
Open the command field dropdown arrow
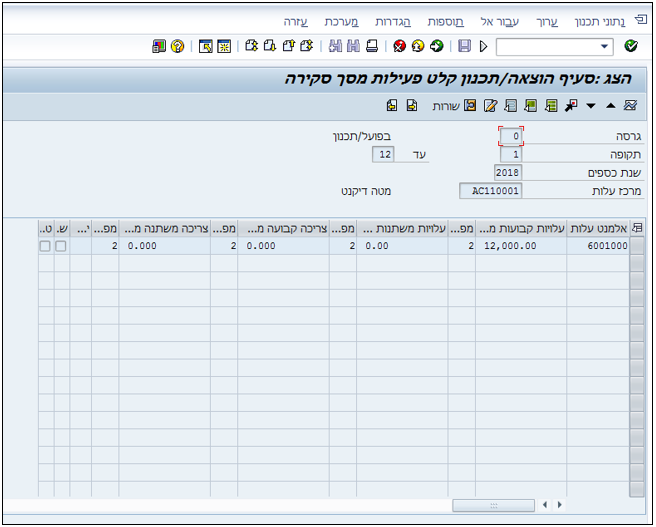pos(604,46)
